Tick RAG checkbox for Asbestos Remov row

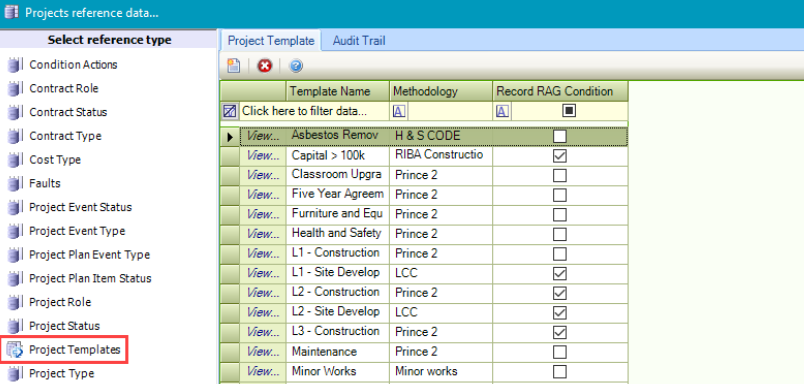tap(560, 136)
